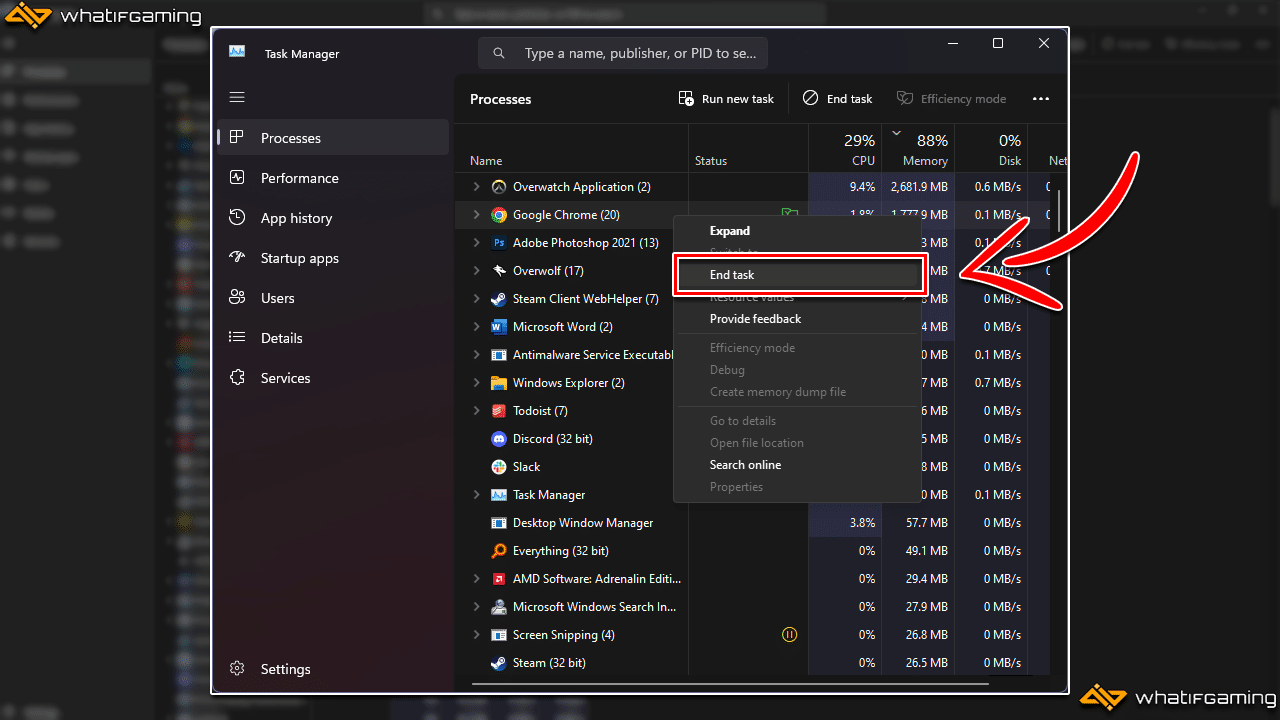Viewport: 1280px width, 720px height.
Task: Click the Processes icon in the sidebar
Action: 237,138
